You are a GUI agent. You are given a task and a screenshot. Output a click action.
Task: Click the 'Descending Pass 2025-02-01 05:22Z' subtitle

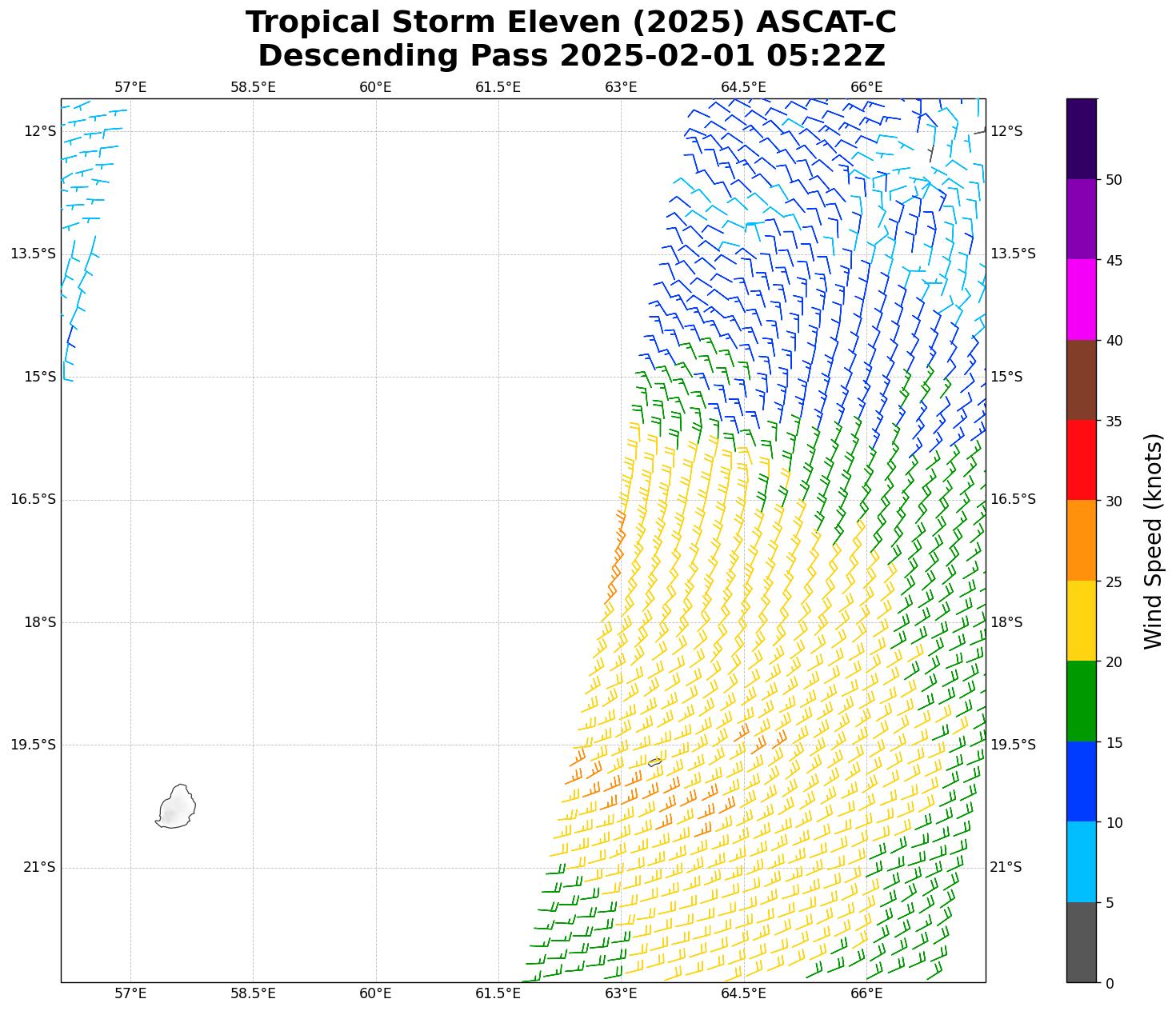pyautogui.click(x=570, y=56)
